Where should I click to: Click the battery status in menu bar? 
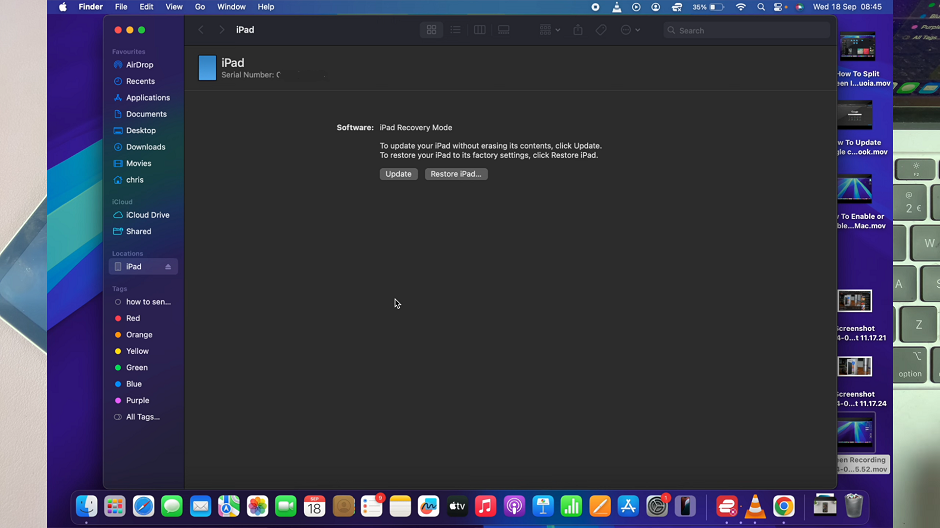point(708,7)
